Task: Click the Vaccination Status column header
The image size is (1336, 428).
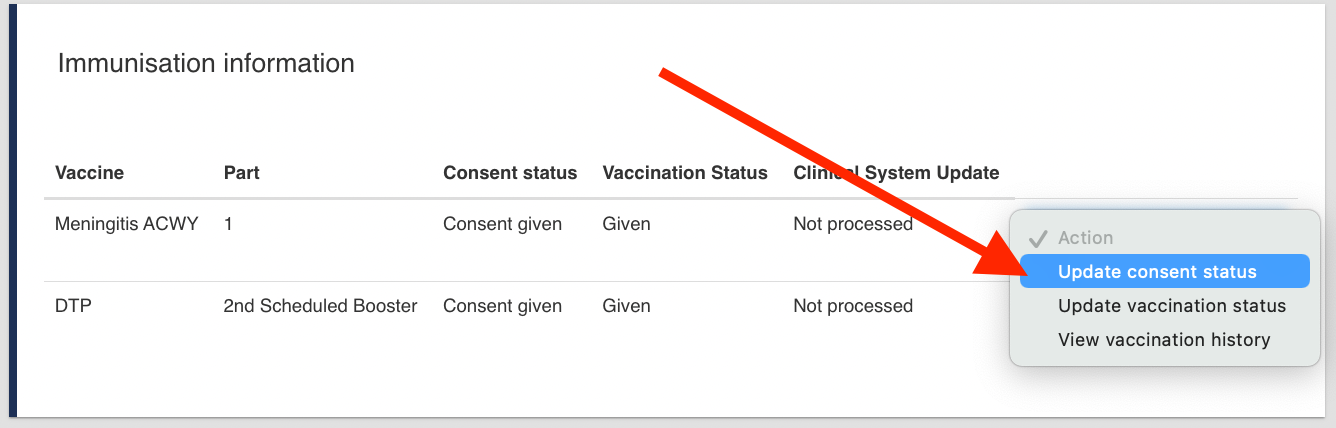Action: [685, 173]
